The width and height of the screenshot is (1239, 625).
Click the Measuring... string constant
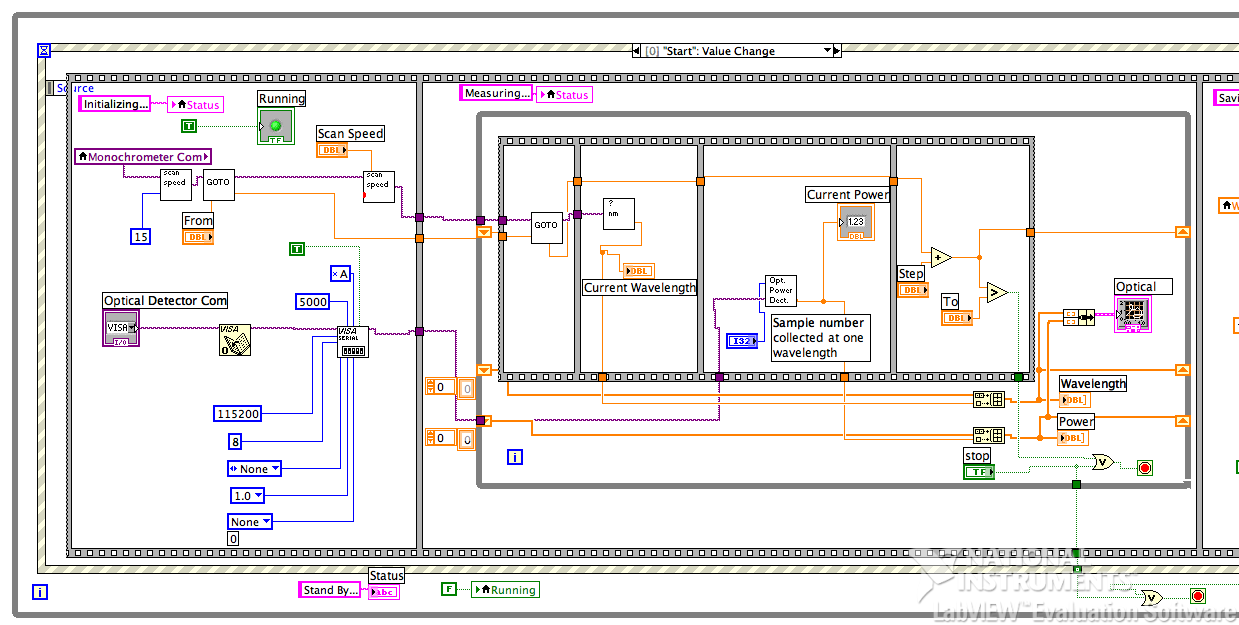(x=496, y=93)
